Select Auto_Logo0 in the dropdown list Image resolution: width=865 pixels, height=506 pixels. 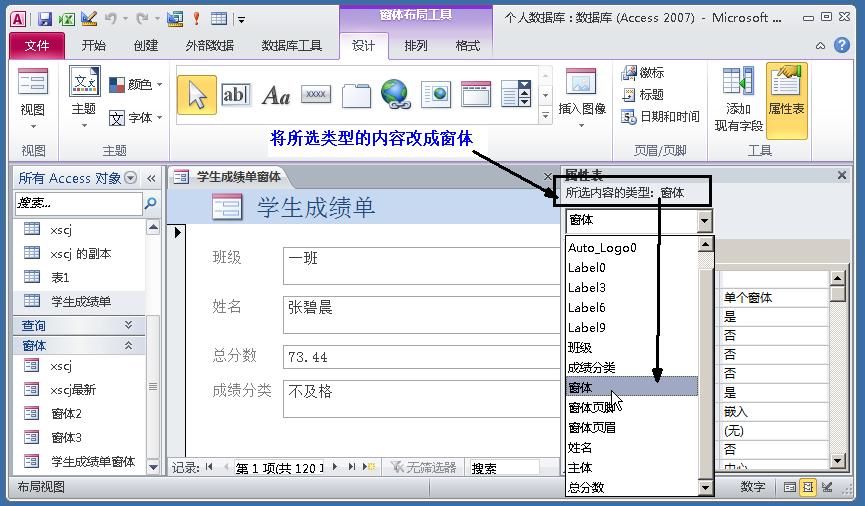click(x=632, y=248)
